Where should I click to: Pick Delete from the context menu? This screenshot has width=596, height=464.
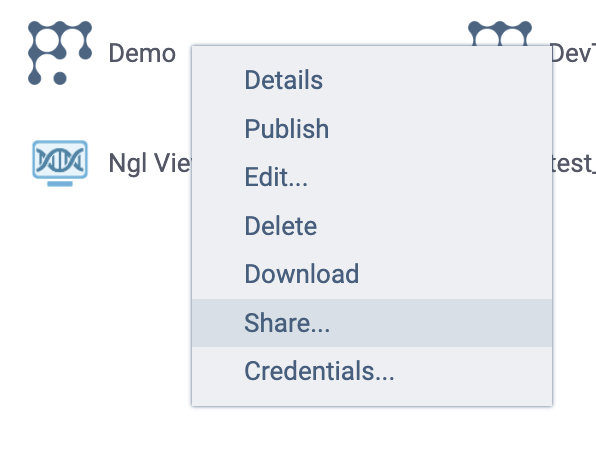tap(372, 226)
